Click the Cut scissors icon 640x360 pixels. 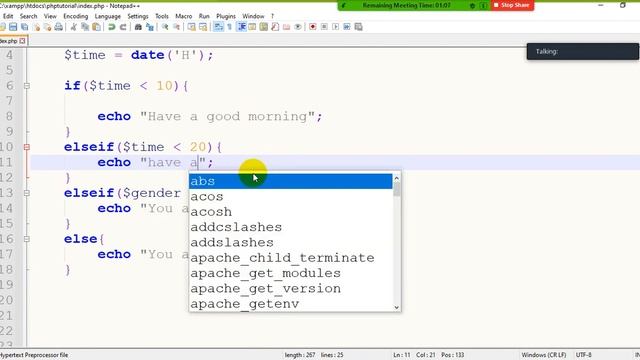click(x=73, y=27)
